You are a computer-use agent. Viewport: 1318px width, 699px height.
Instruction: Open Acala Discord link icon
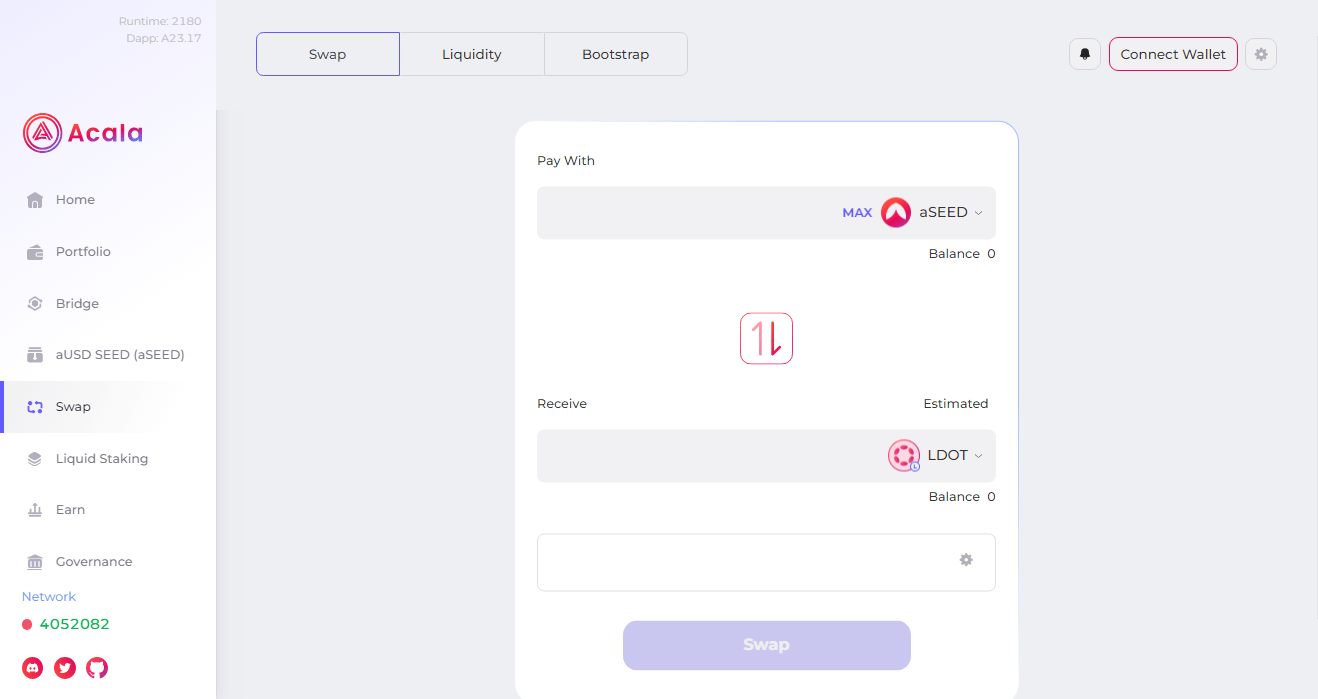pos(33,667)
